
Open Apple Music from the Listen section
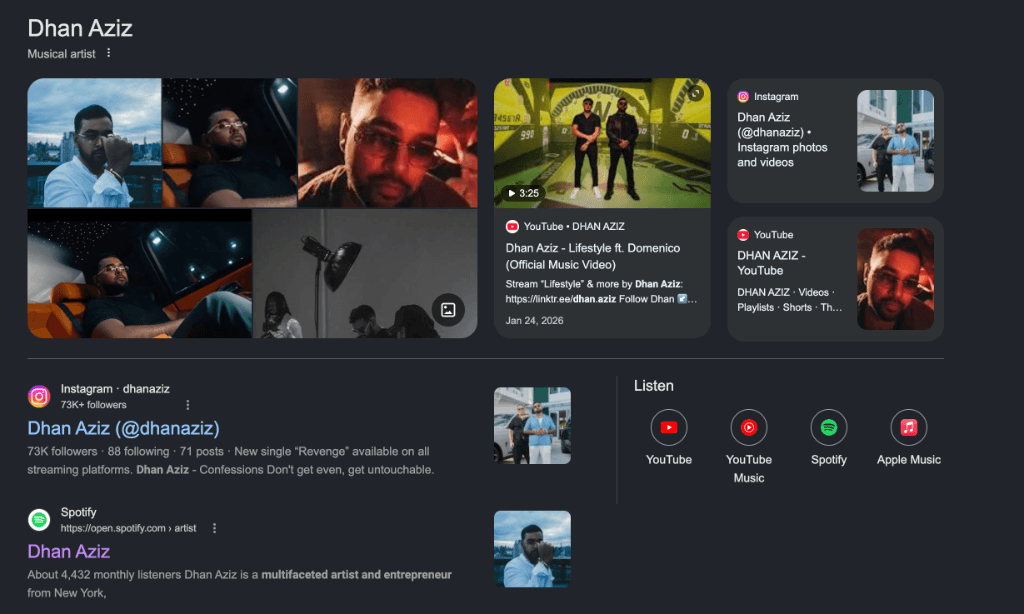coord(908,427)
